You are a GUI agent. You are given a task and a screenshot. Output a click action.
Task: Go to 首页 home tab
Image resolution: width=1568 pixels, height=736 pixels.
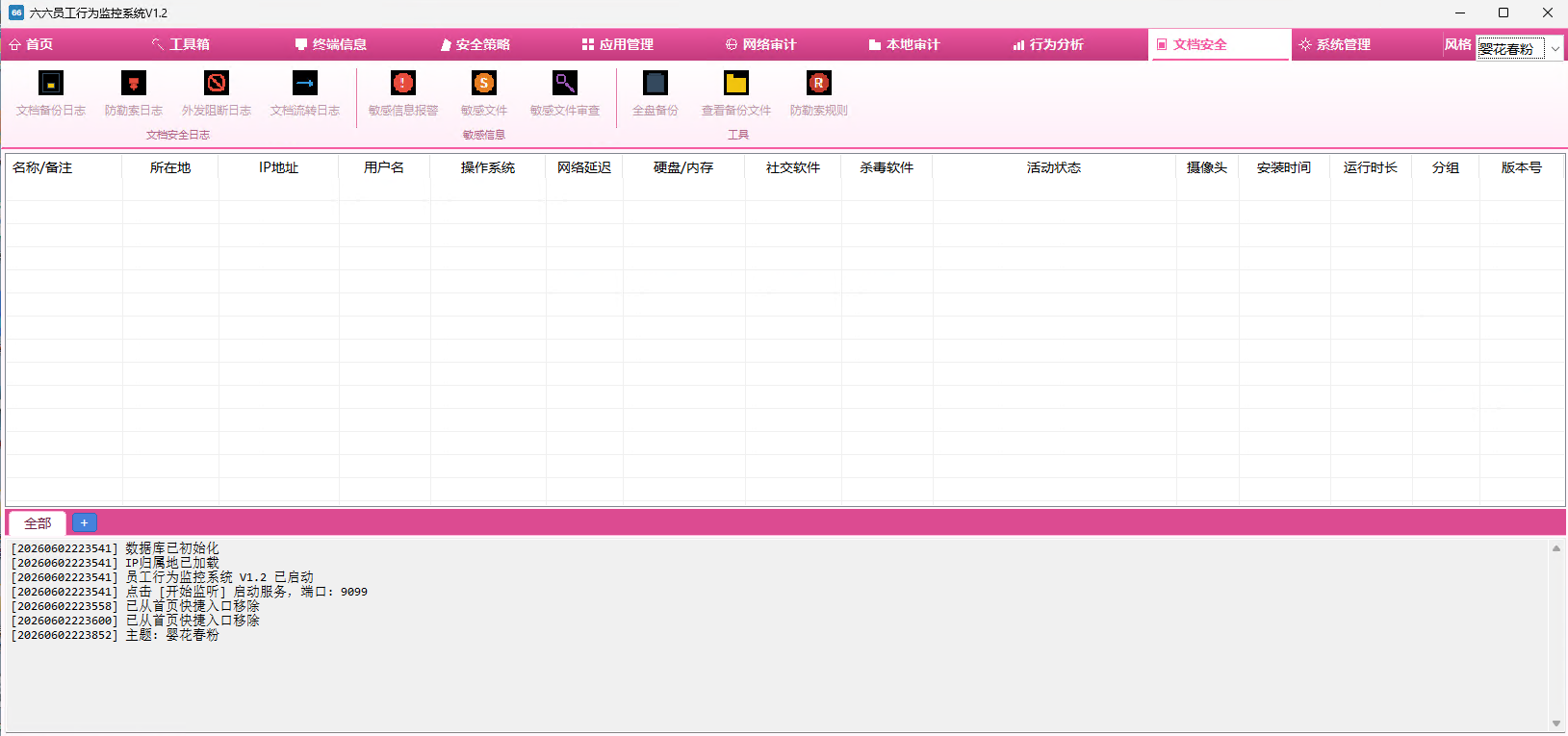pyautogui.click(x=31, y=44)
